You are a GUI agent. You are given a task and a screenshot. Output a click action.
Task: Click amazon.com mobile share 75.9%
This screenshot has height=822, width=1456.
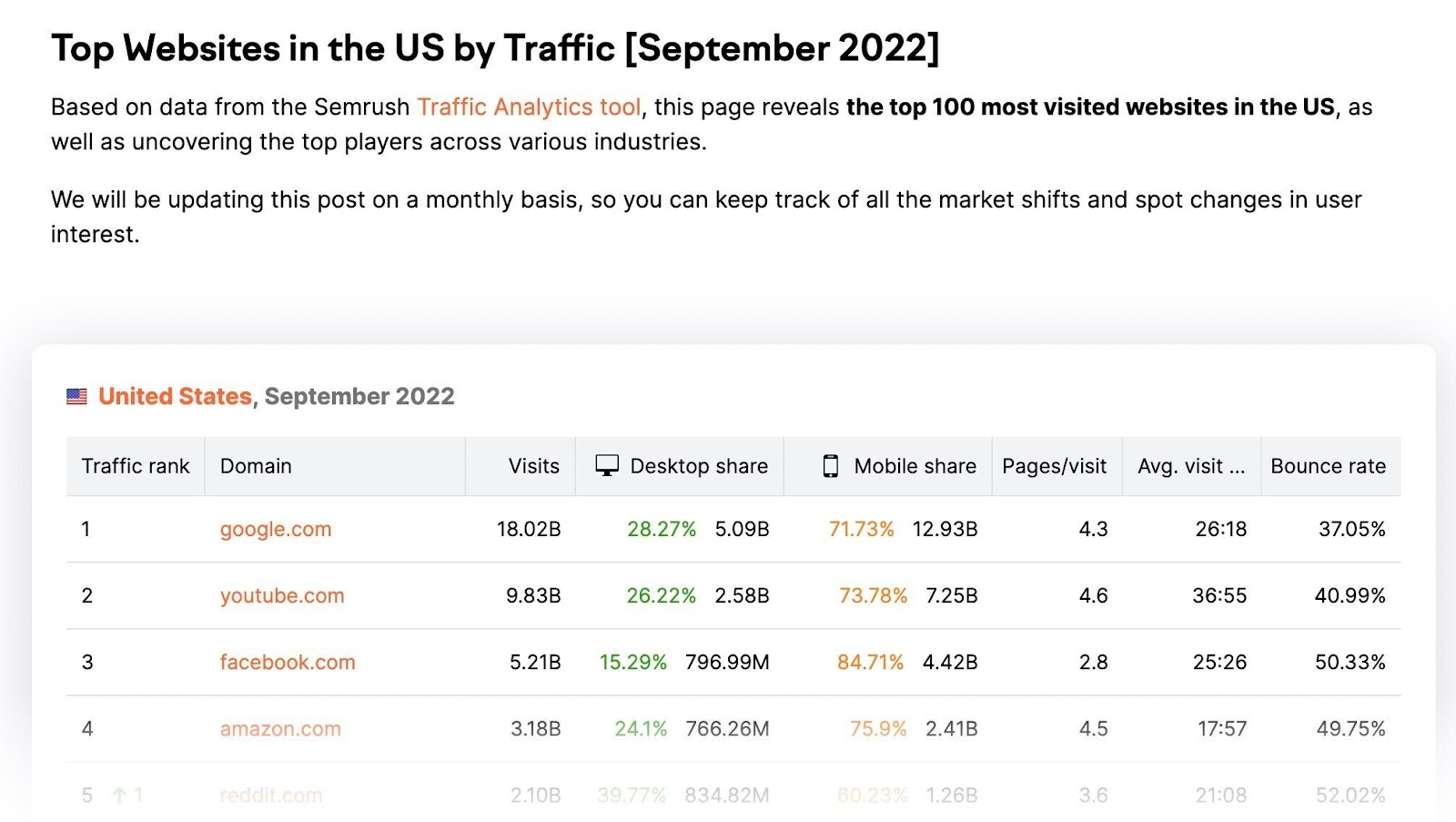point(878,728)
